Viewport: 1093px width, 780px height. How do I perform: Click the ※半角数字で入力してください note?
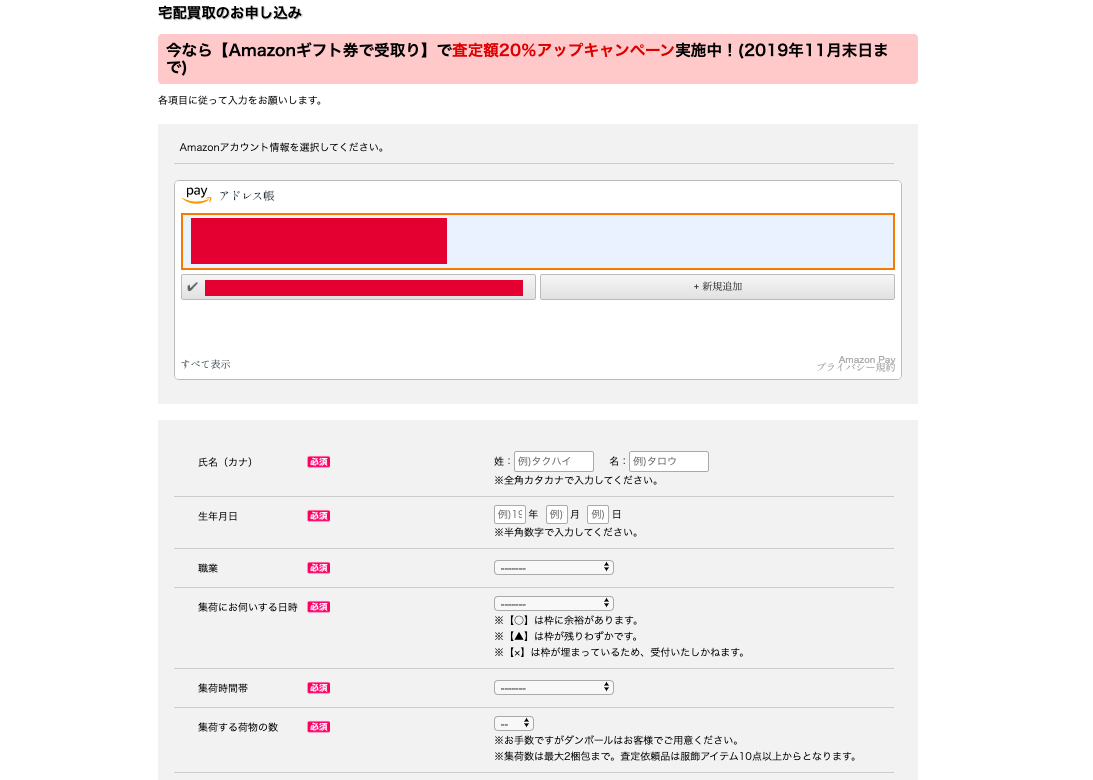(x=567, y=533)
